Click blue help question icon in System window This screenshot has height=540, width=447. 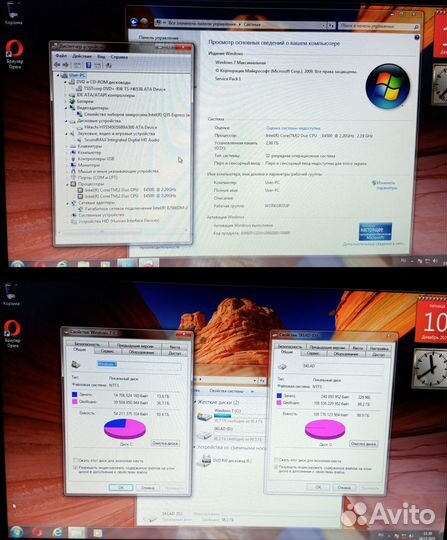(417, 37)
